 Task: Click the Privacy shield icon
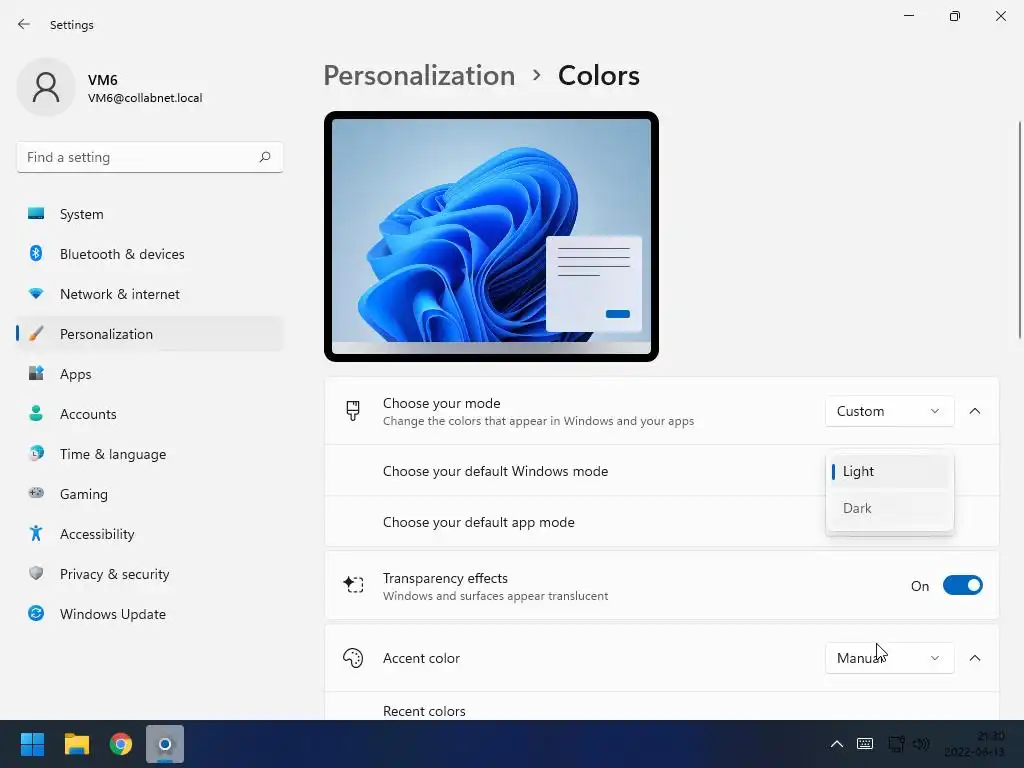click(x=36, y=573)
